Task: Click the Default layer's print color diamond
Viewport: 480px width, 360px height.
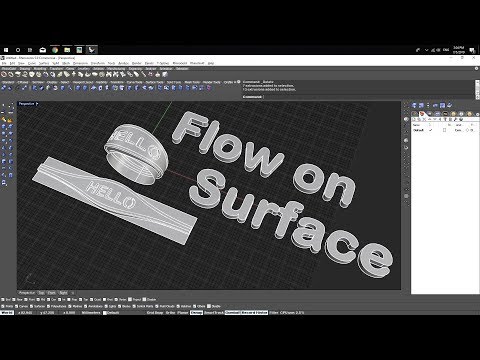Action: [467, 130]
